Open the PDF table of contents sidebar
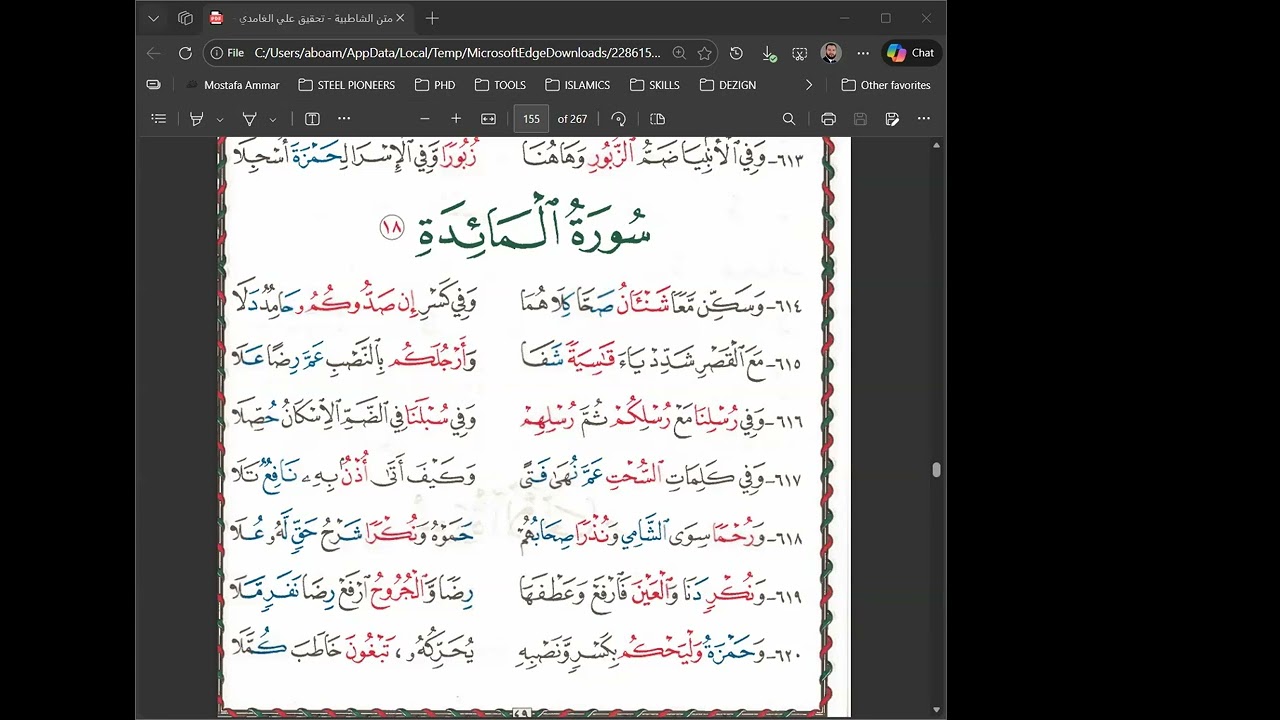Screen dimensions: 1280x720 tap(158, 119)
